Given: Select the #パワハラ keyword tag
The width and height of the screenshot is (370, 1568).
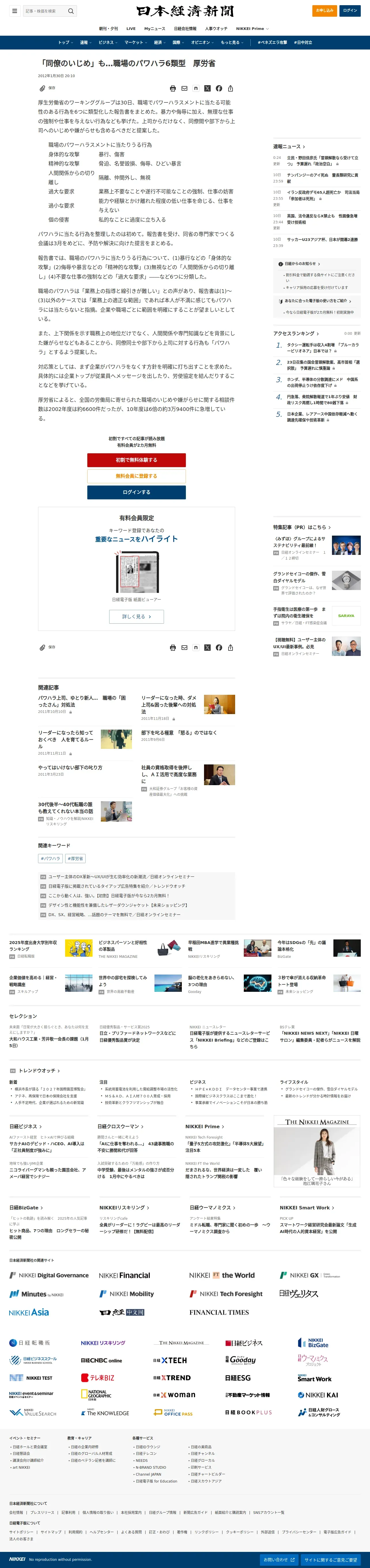Looking at the screenshot, I should tap(51, 859).
